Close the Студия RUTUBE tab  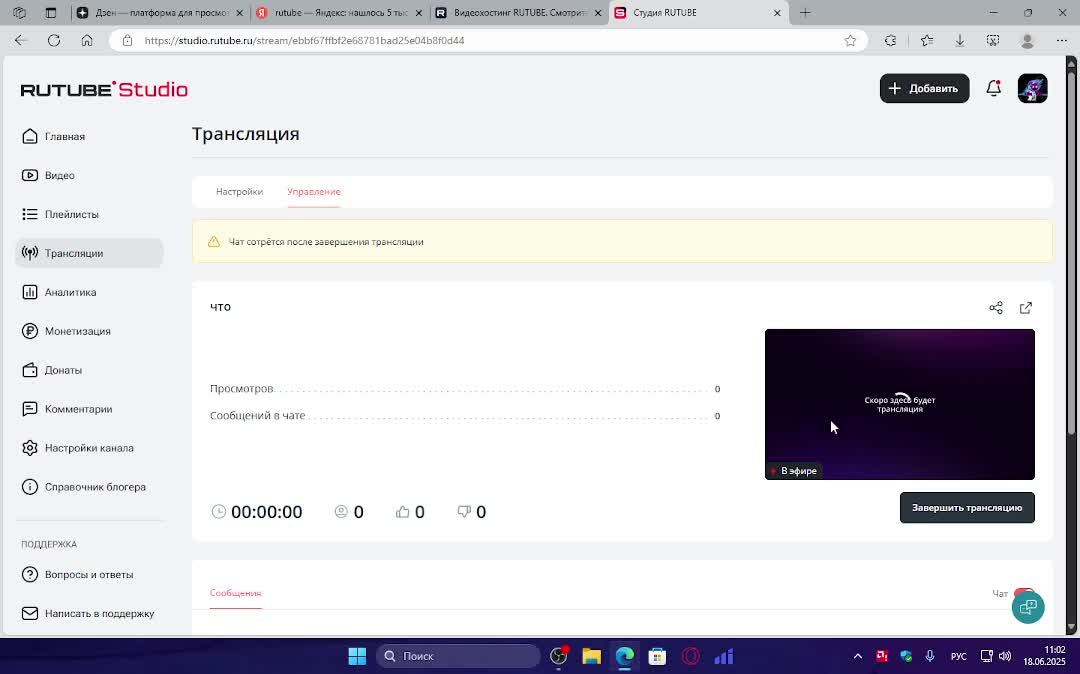(x=777, y=12)
